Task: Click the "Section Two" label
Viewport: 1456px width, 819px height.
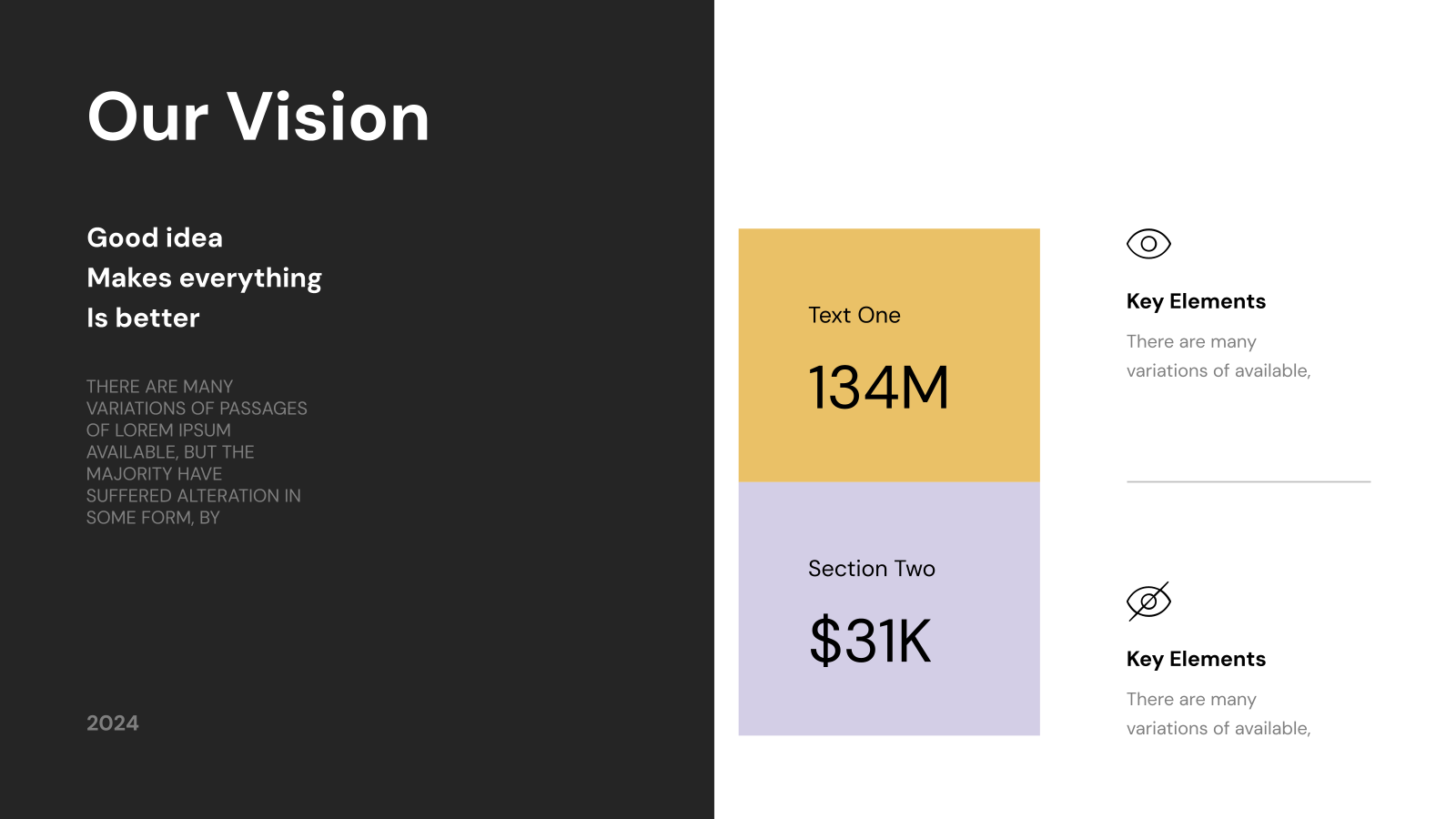Action: pos(872,569)
